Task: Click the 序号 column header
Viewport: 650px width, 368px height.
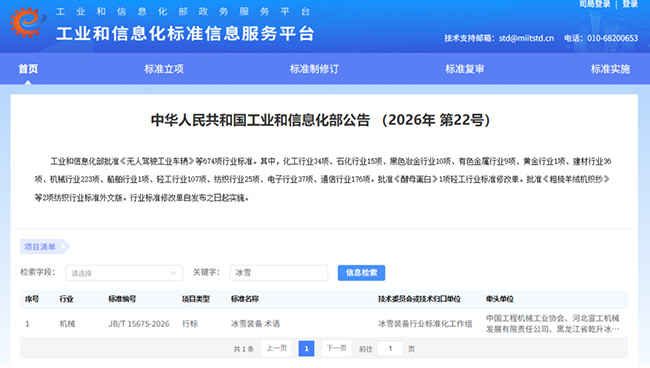Action: (32, 299)
